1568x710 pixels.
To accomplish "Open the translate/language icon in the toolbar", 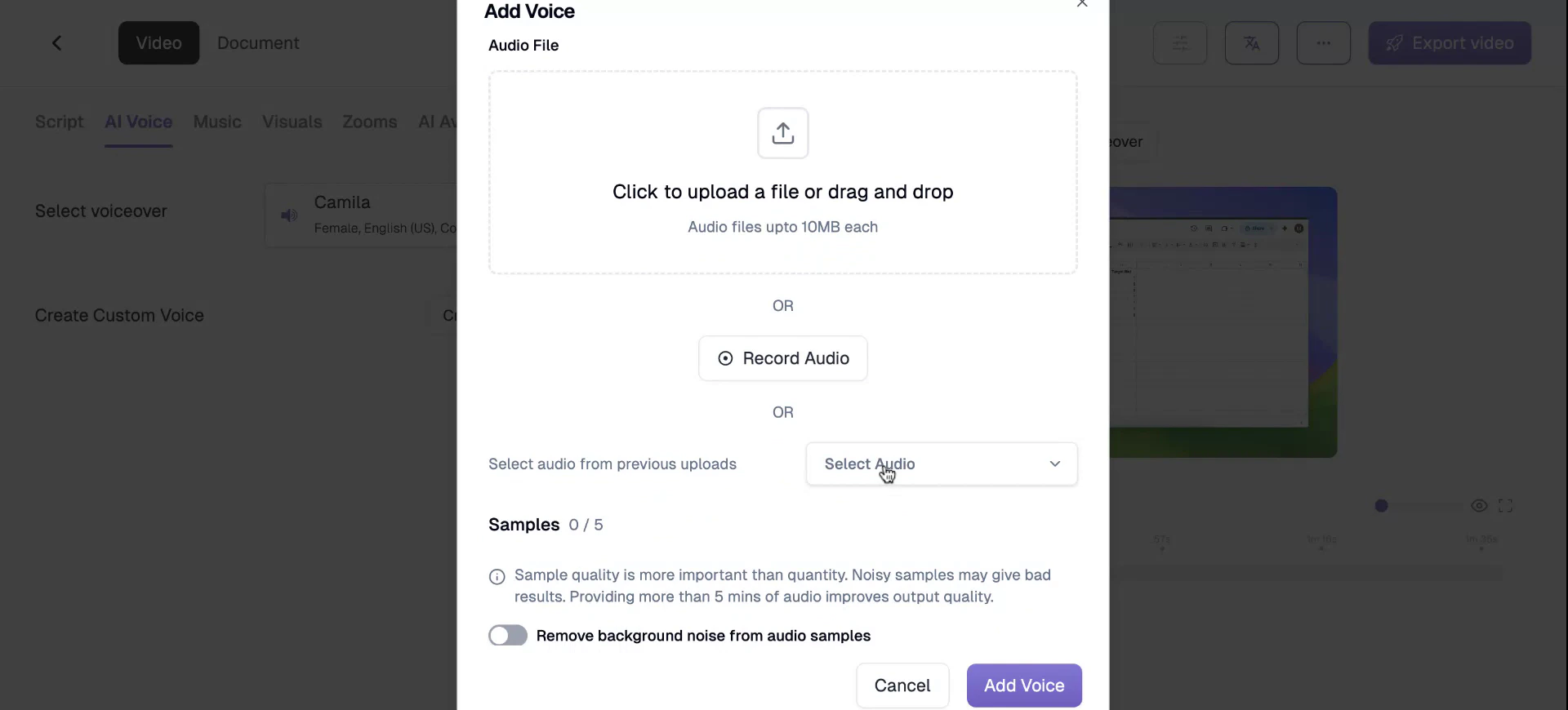I will (x=1251, y=42).
